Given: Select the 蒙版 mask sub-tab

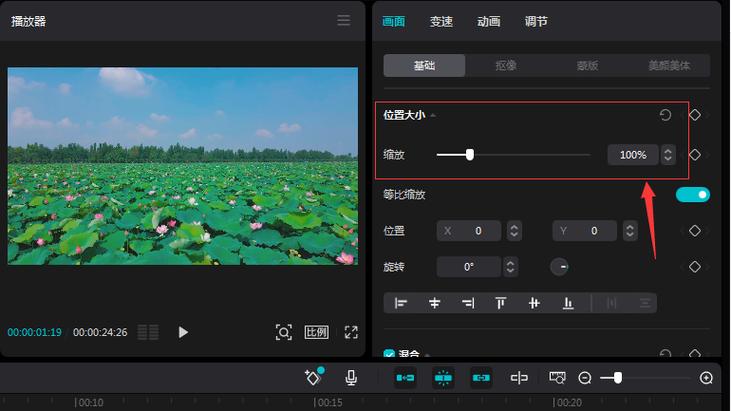Looking at the screenshot, I should (x=587, y=66).
